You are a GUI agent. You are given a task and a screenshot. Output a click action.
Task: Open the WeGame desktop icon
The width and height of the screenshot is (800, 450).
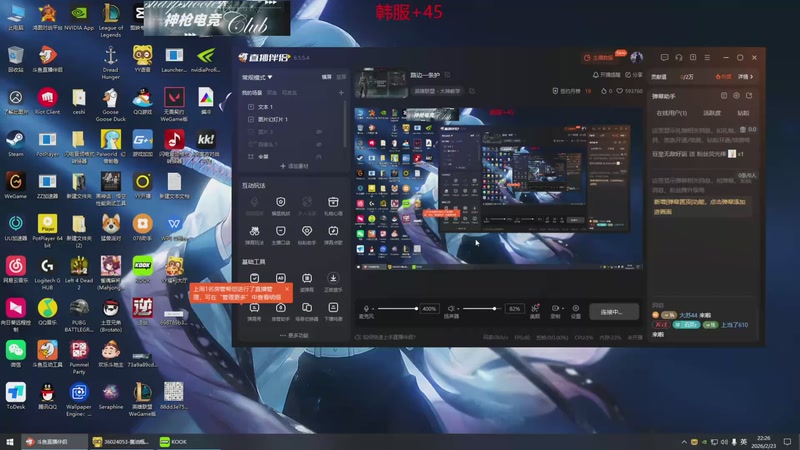point(15,185)
